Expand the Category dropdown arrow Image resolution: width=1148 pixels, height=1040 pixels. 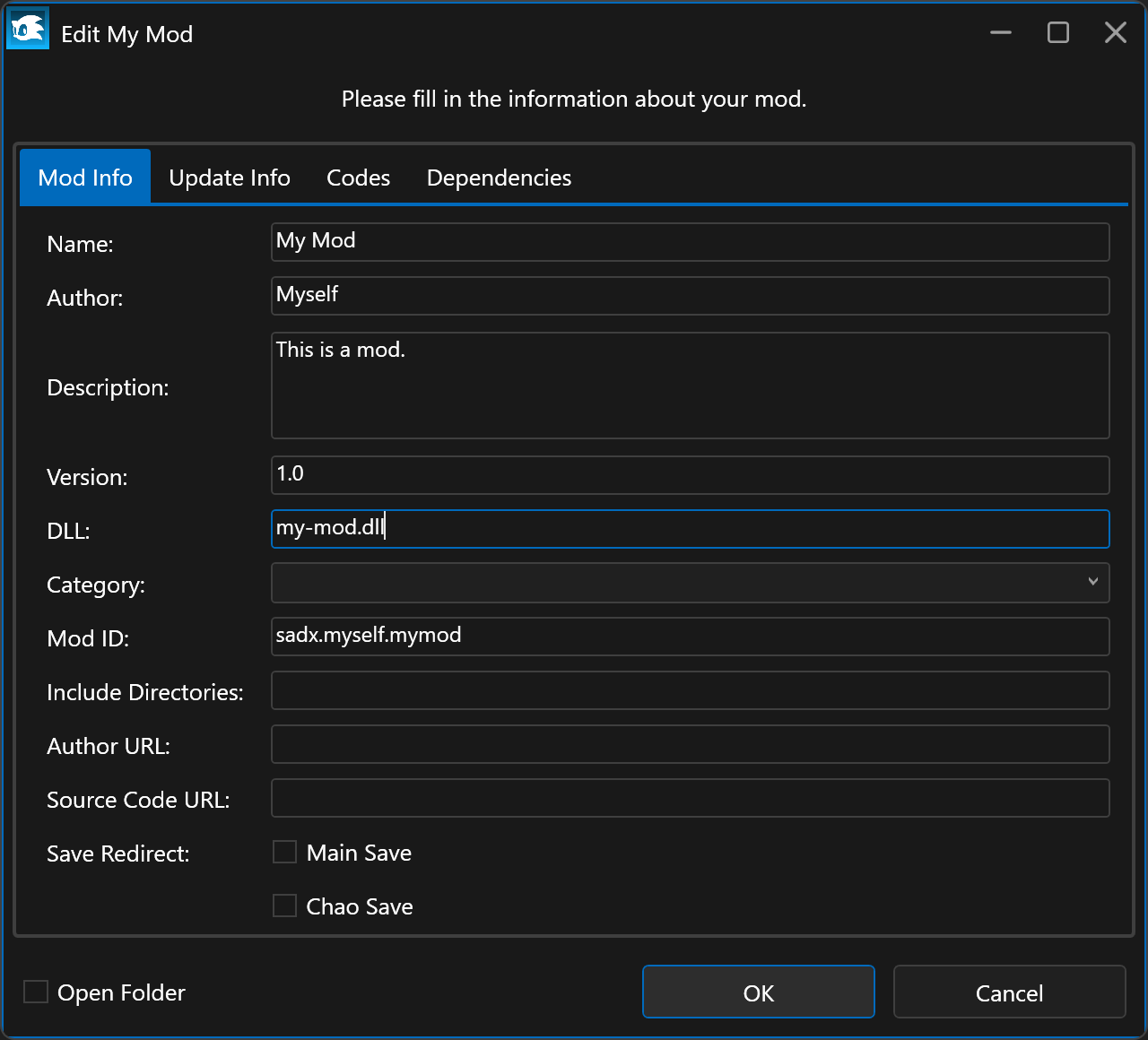pos(1092,582)
